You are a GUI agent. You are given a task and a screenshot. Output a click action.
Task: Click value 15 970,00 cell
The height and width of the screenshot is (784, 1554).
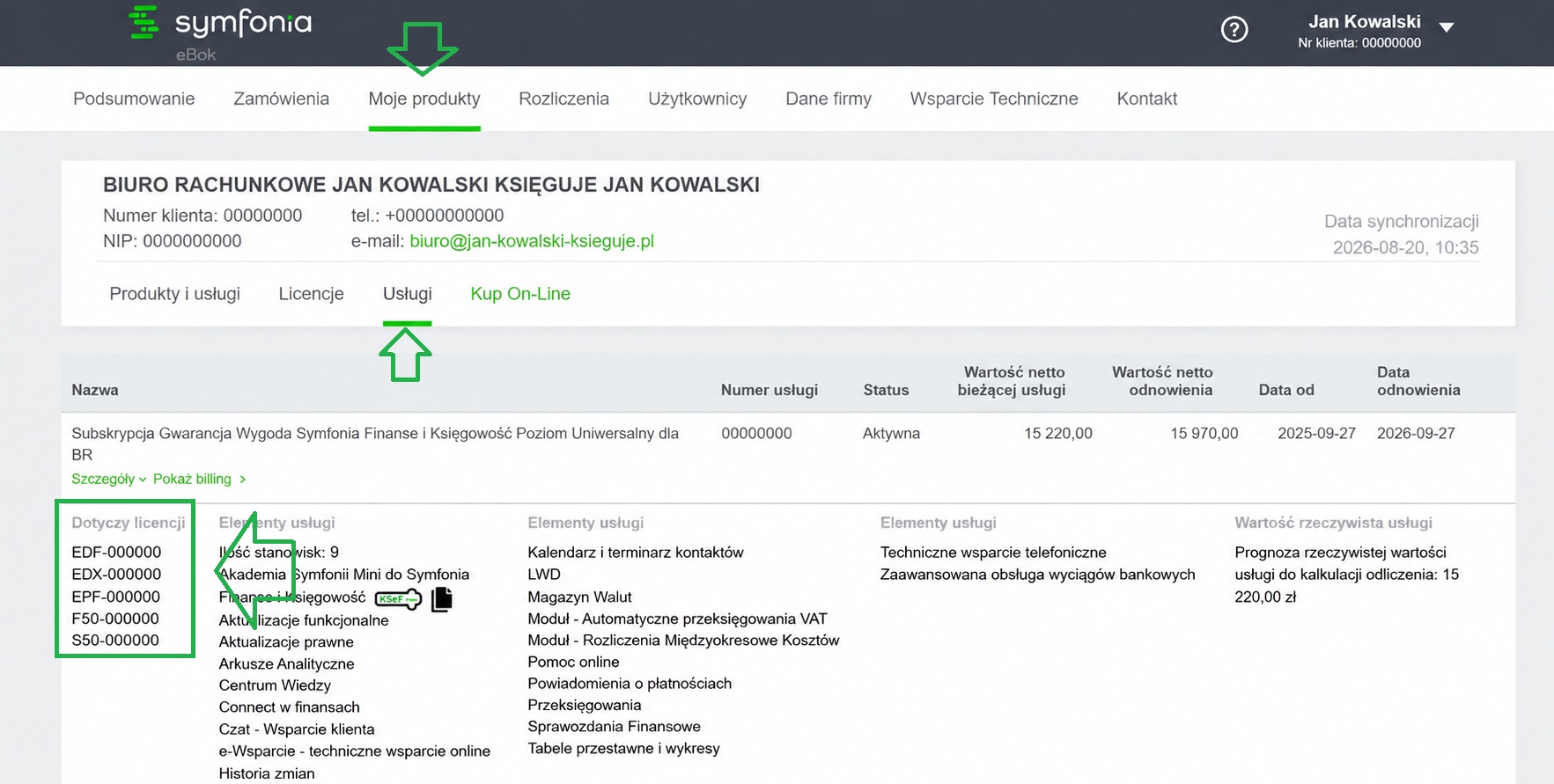[1204, 433]
